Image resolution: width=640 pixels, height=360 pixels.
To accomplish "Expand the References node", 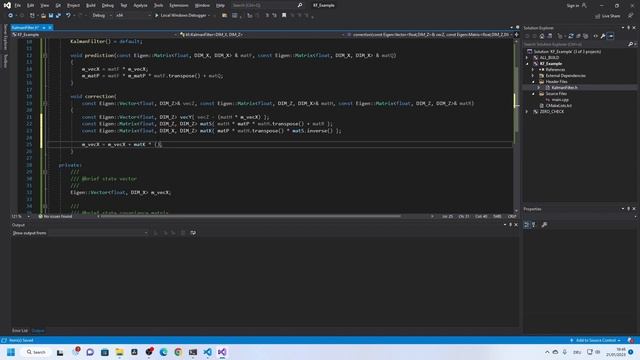I will click(x=533, y=70).
